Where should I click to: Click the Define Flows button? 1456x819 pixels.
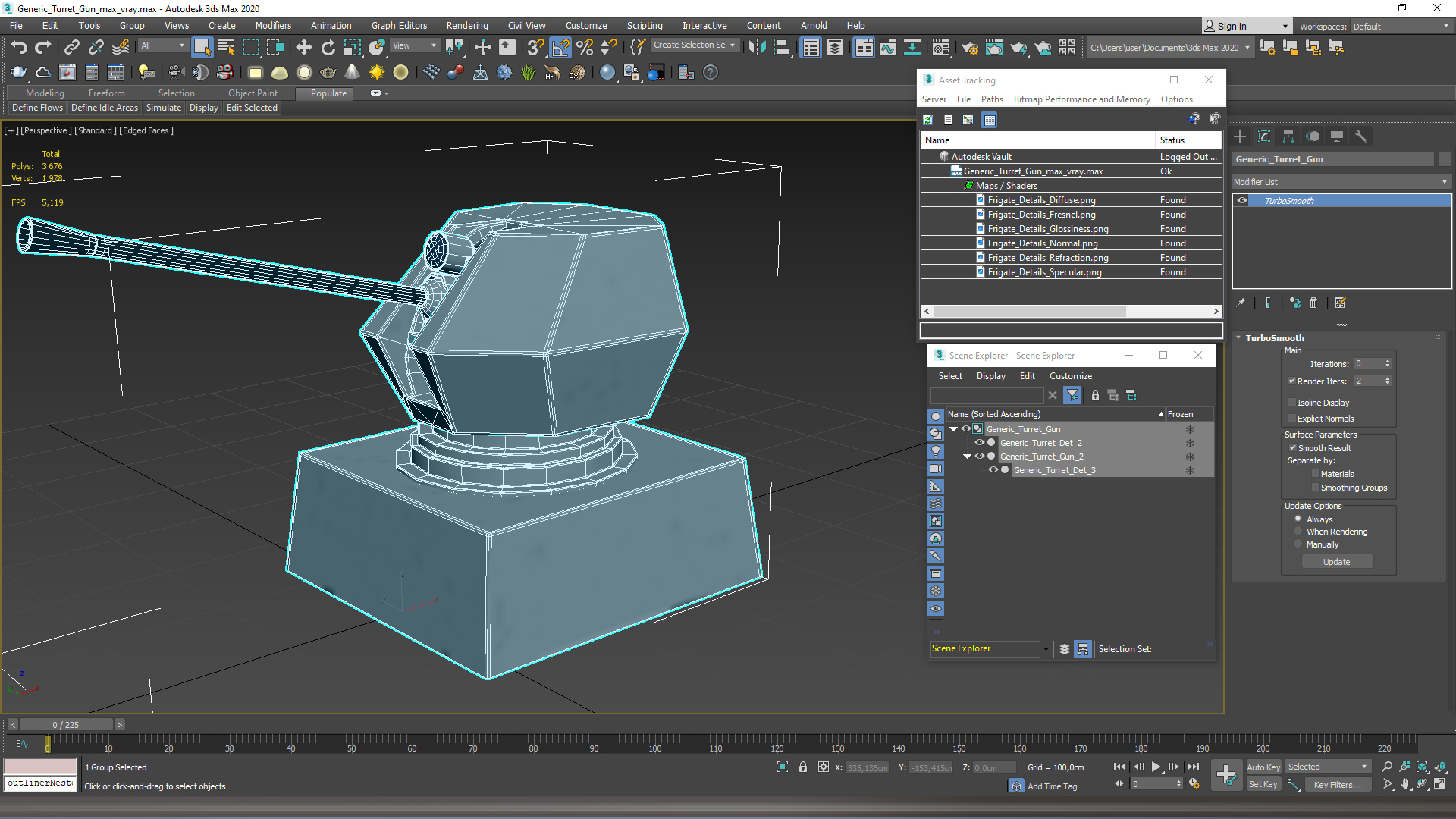coord(37,108)
